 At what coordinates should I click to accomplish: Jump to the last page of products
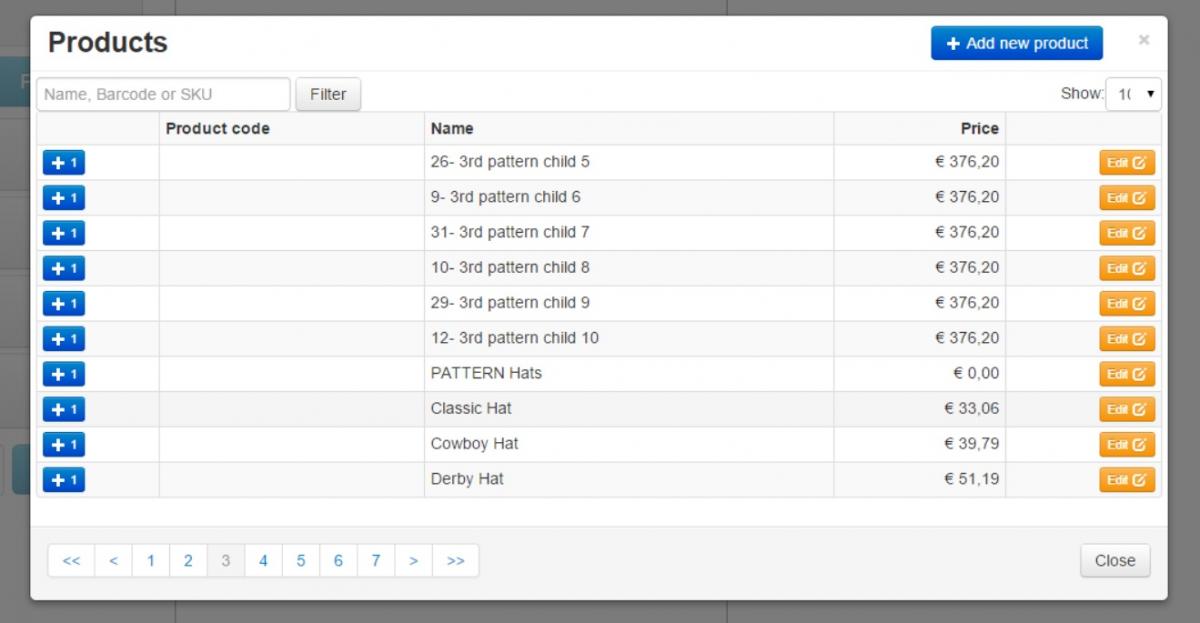click(x=456, y=561)
